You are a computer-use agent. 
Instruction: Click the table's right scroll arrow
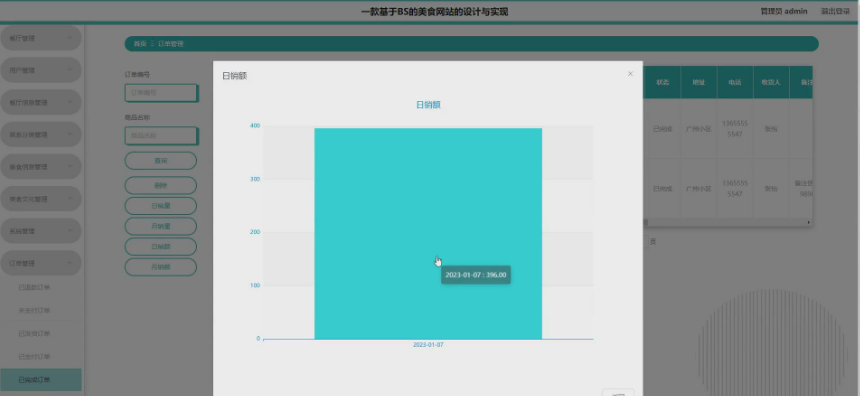point(808,222)
